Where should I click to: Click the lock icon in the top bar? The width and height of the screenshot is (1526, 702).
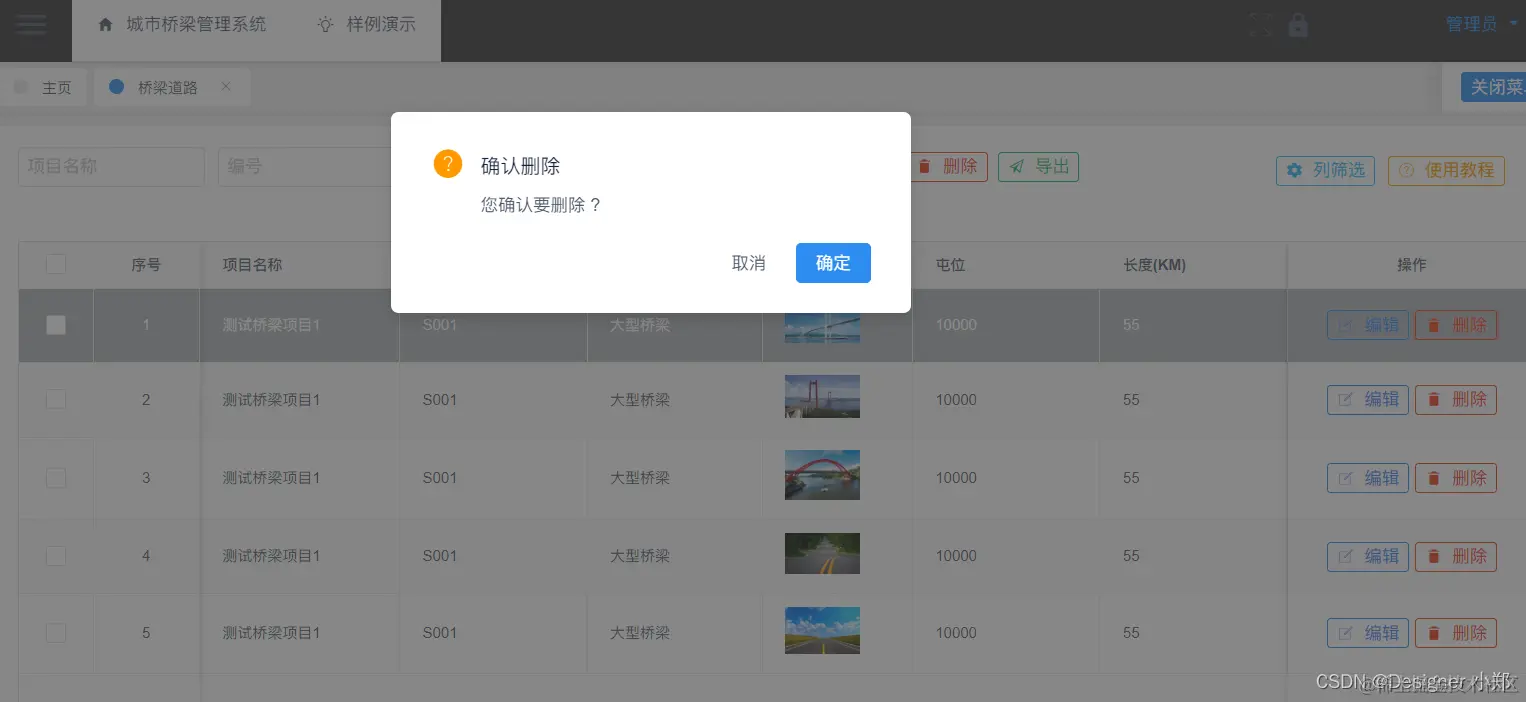tap(1297, 23)
